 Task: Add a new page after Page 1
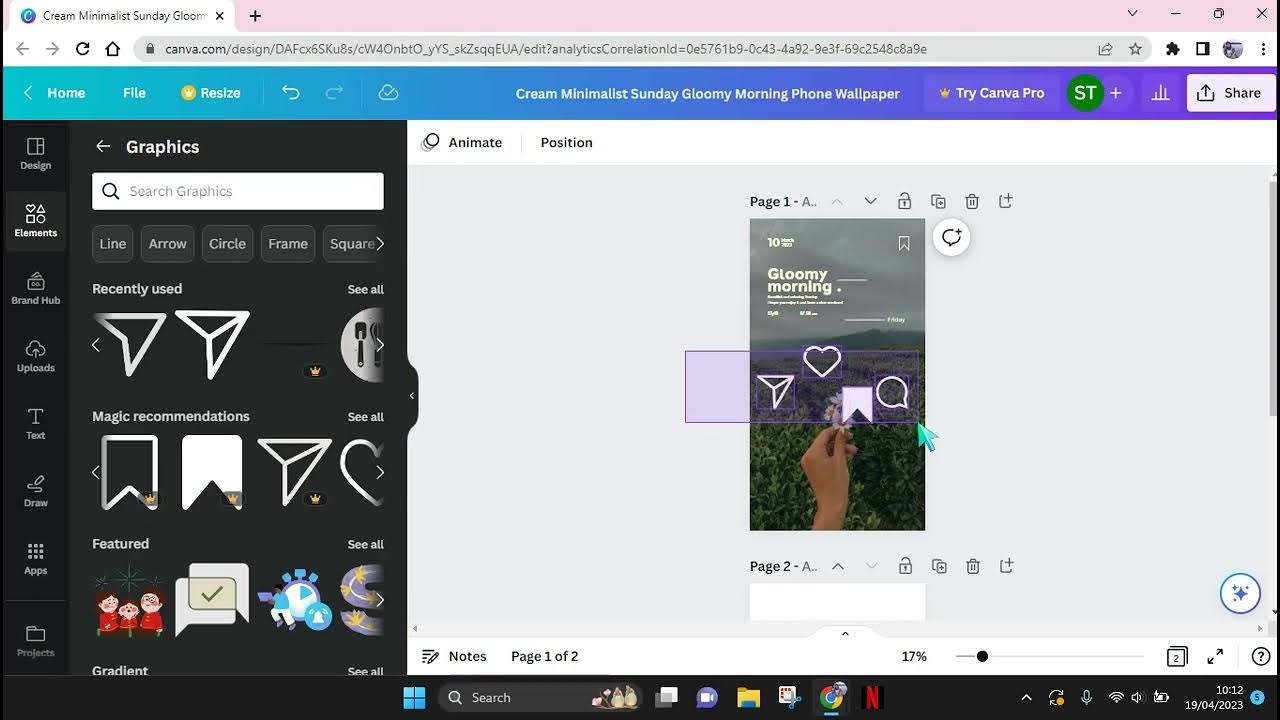(1006, 201)
